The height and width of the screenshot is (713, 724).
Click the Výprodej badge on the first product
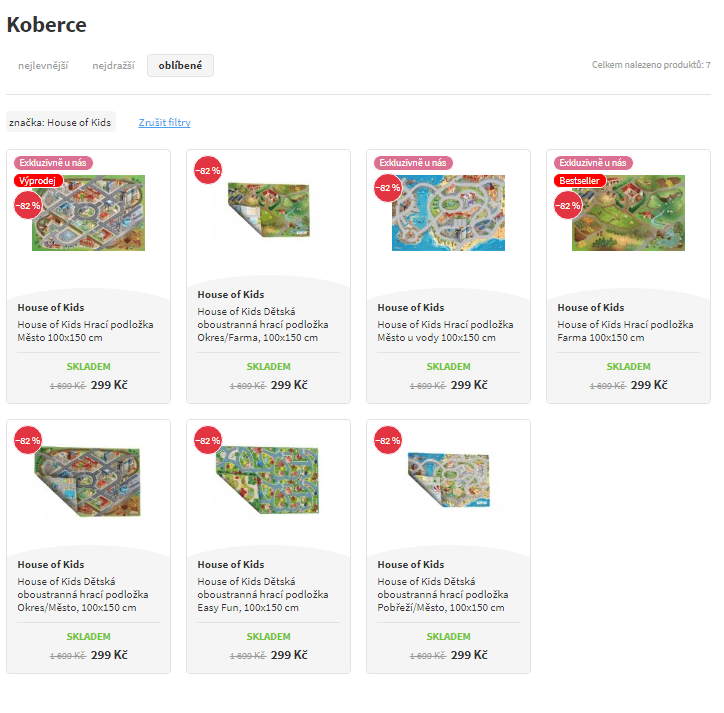click(39, 181)
